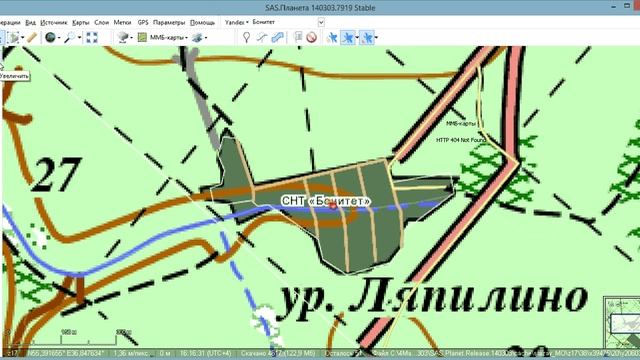Open the Параметры menu

coord(169,22)
